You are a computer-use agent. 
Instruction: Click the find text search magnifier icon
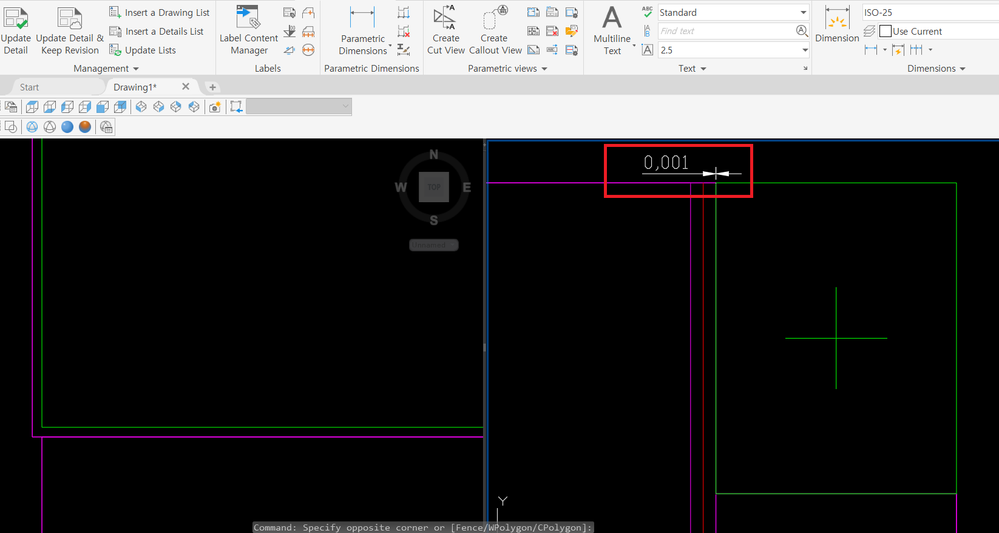point(802,31)
